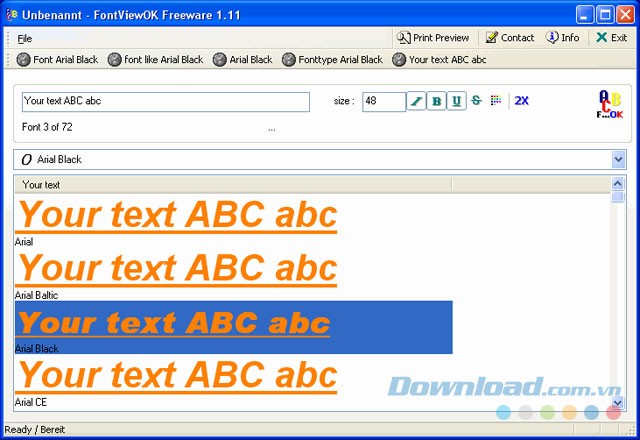Screen dimensions: 640x440
Task: Click the preview text input field
Action: (x=166, y=102)
